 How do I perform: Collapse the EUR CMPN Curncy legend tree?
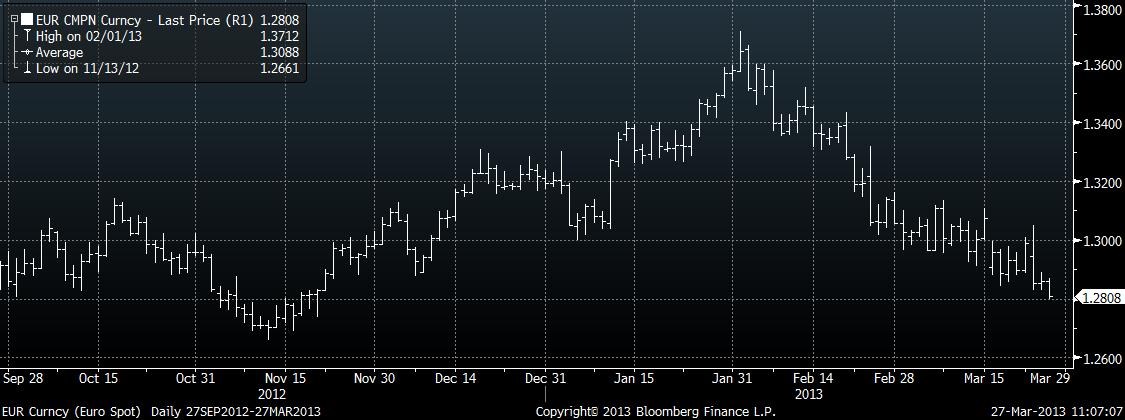coord(13,20)
